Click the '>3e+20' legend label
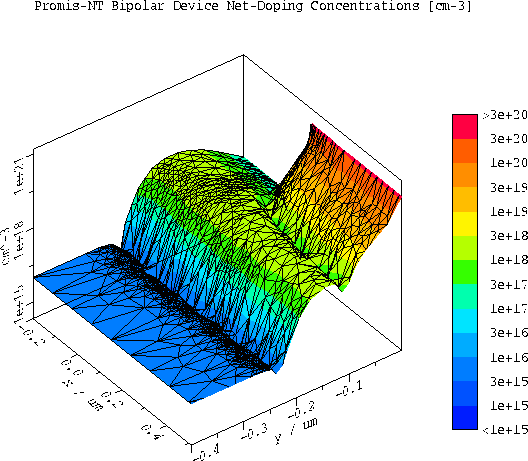 505,115
